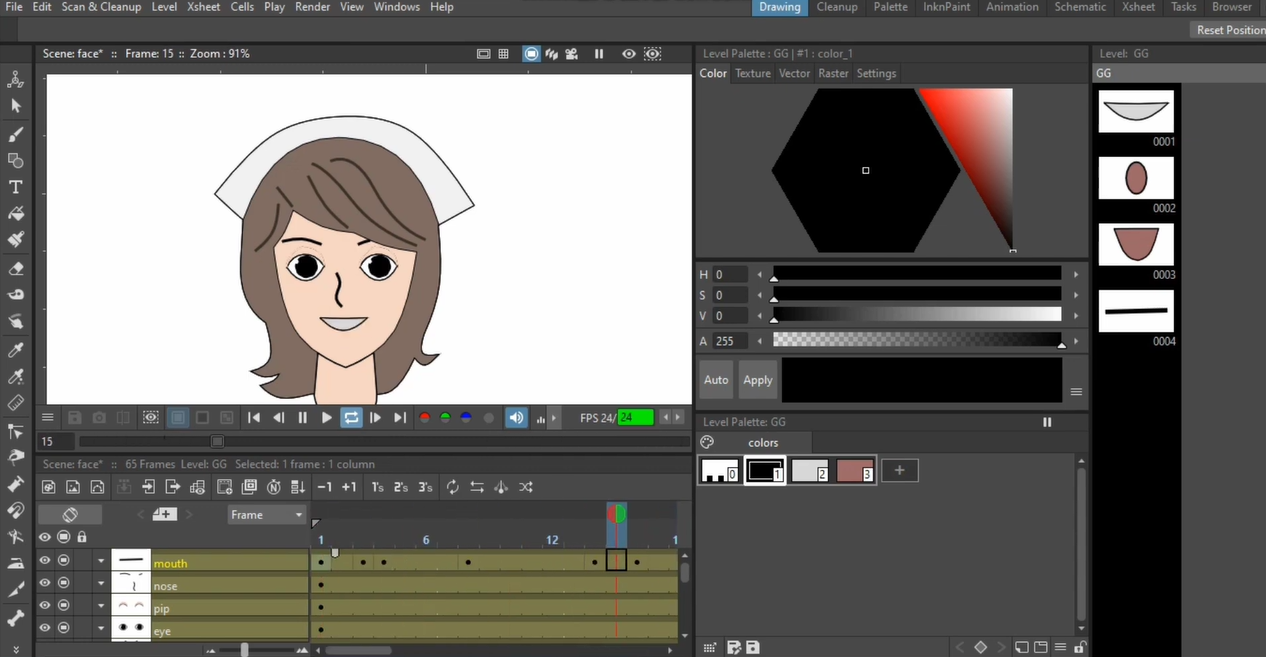Hide the mouth layer visibility

pos(44,560)
